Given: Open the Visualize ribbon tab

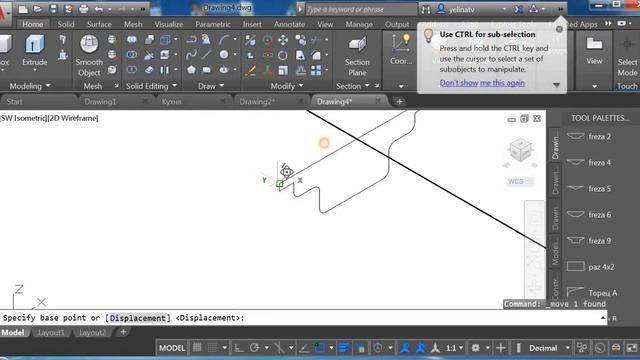Looking at the screenshot, I should coord(169,24).
